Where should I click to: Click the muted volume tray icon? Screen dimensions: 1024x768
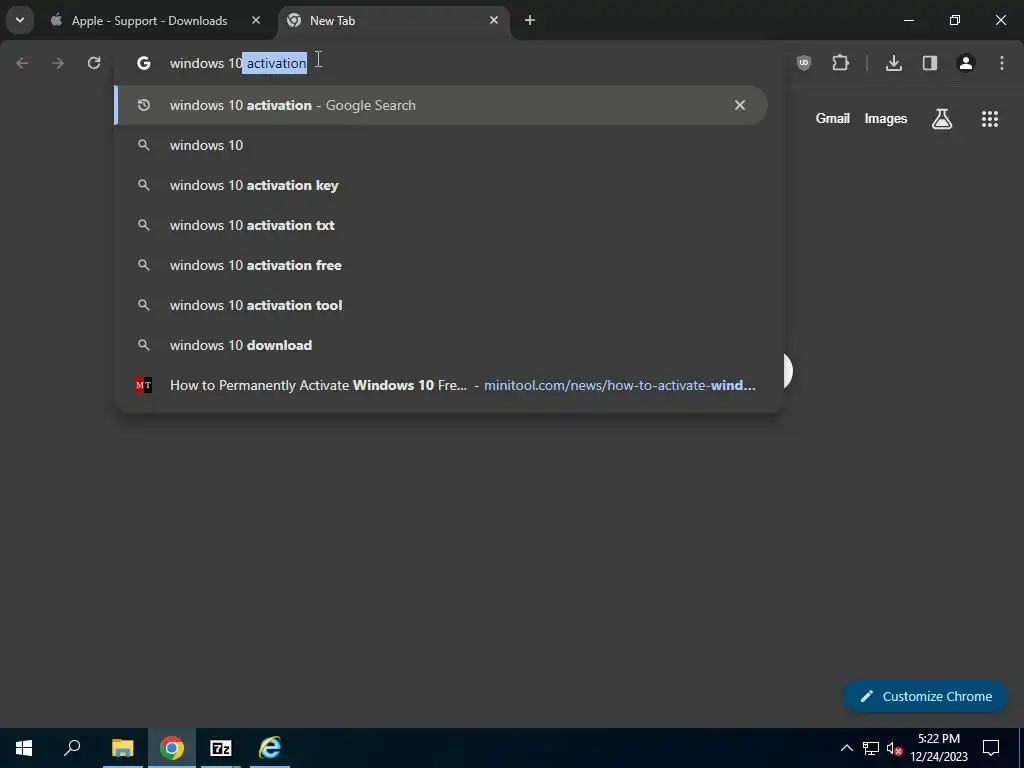[894, 748]
